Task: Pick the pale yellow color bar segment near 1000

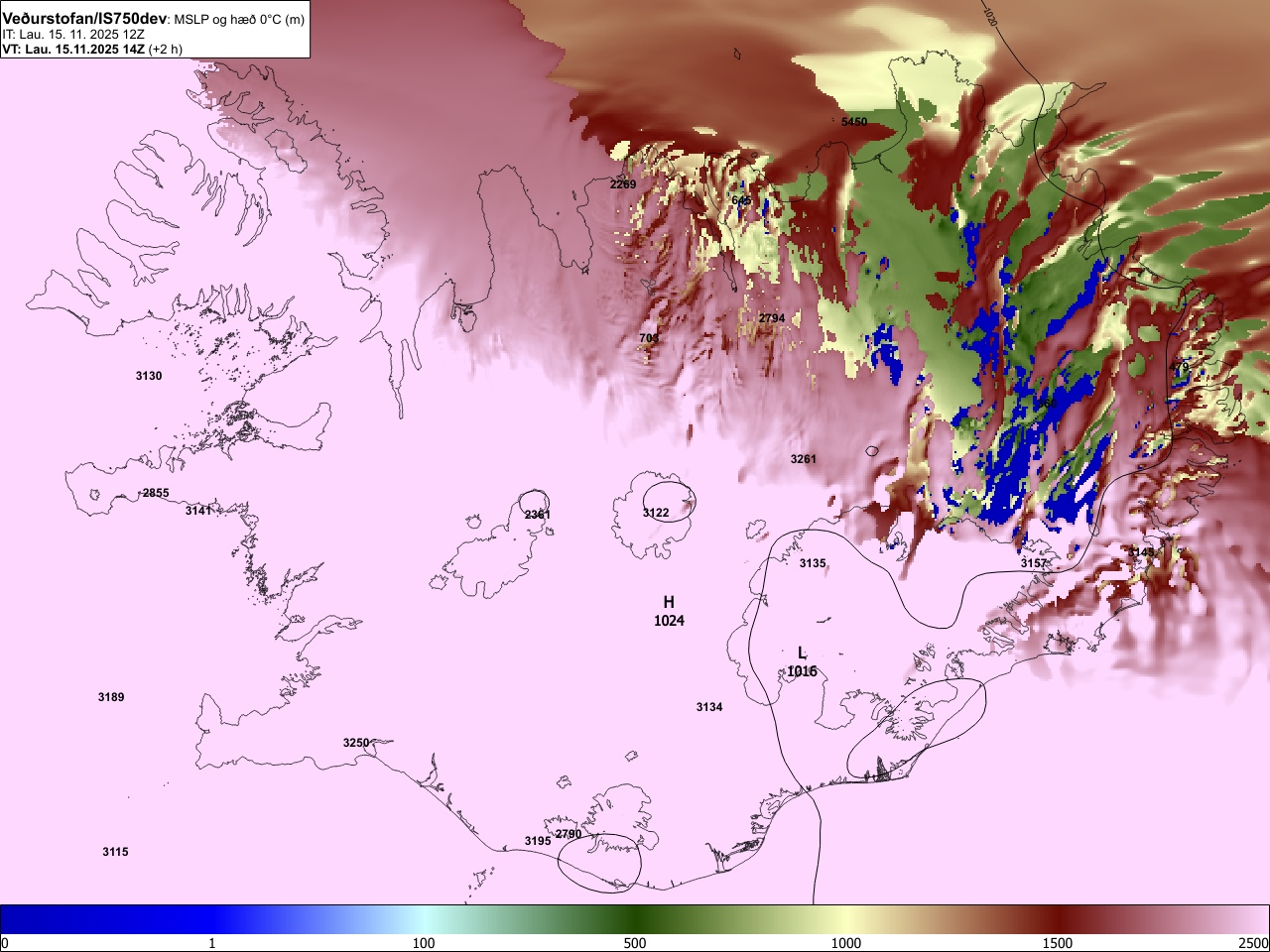Action: click(x=846, y=919)
